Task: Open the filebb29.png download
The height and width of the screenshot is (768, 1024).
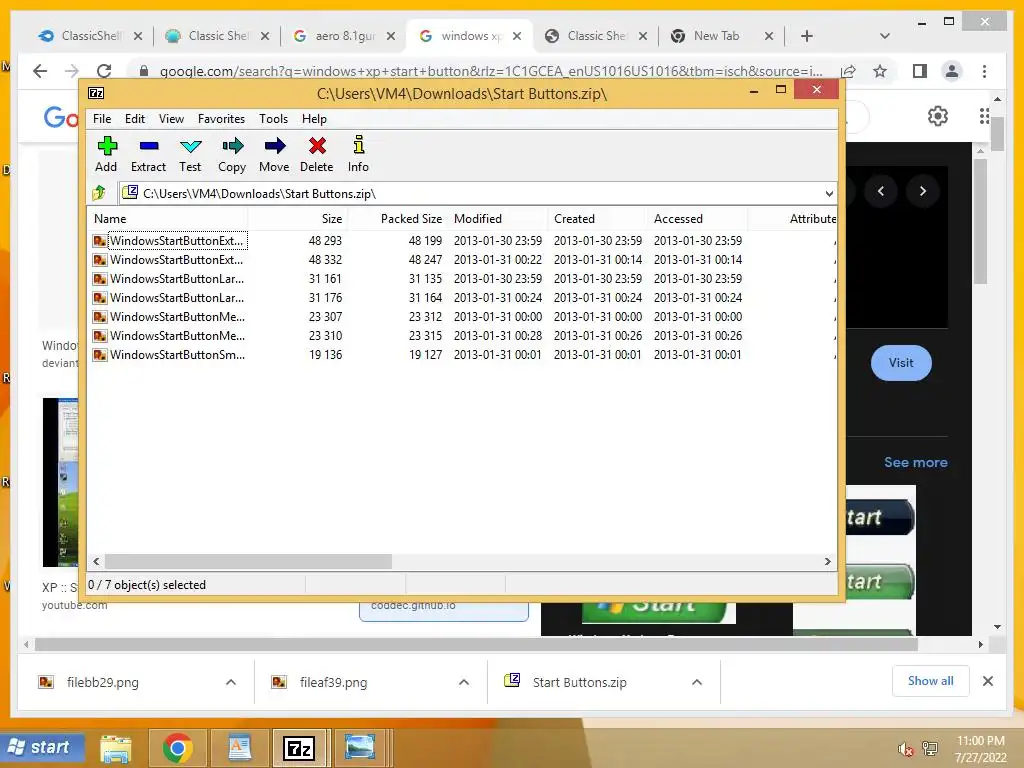Action: [103, 682]
